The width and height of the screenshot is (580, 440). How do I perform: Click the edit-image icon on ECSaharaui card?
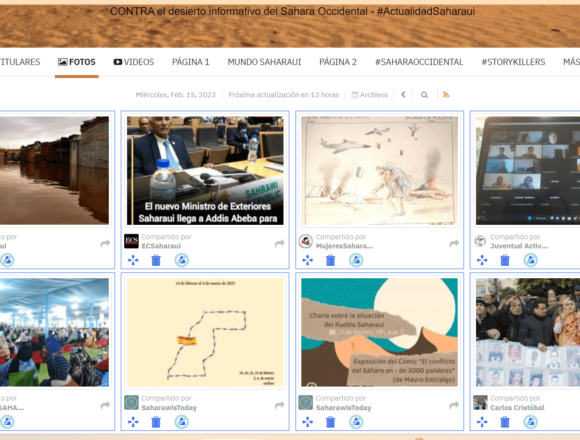point(182,260)
